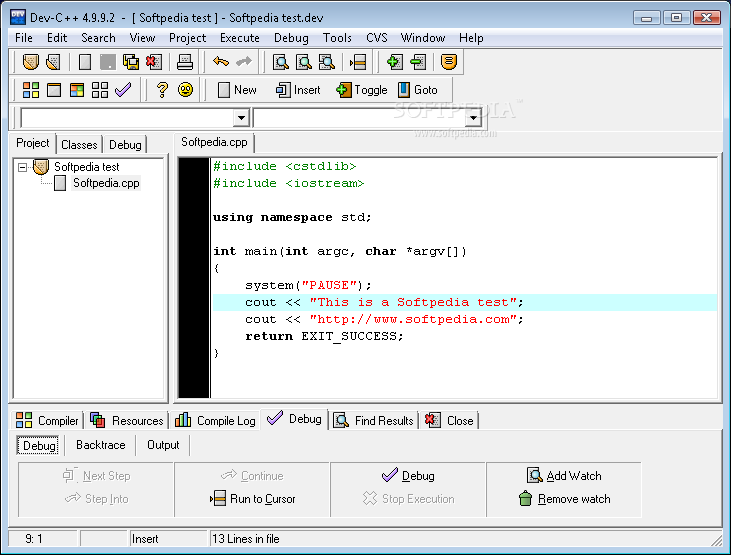Screen dimensions: 731x555
Task: Click the Debug checkmark toolbar icon
Action: pyautogui.click(x=123, y=90)
